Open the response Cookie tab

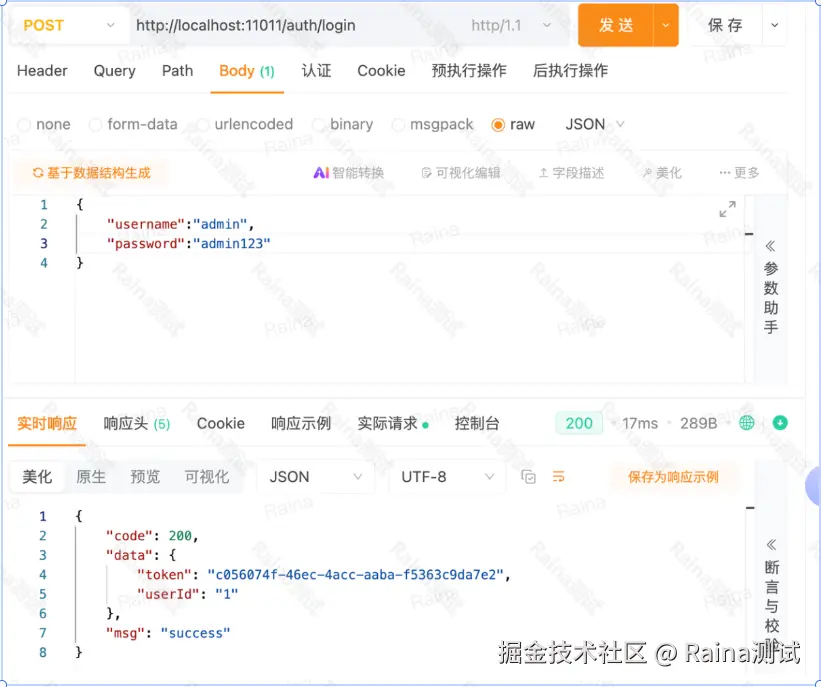point(220,423)
